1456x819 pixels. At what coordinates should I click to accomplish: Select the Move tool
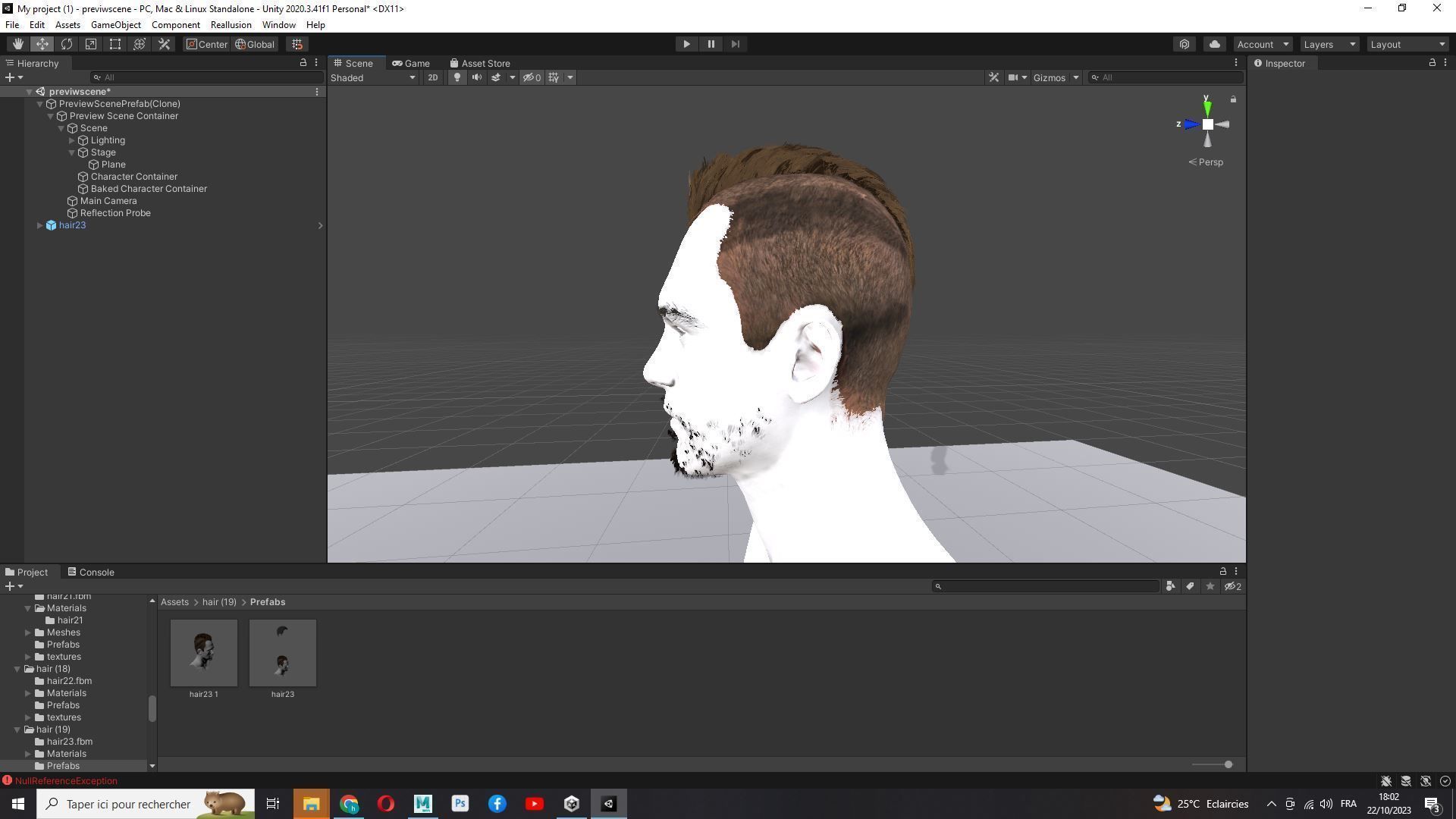(x=42, y=44)
